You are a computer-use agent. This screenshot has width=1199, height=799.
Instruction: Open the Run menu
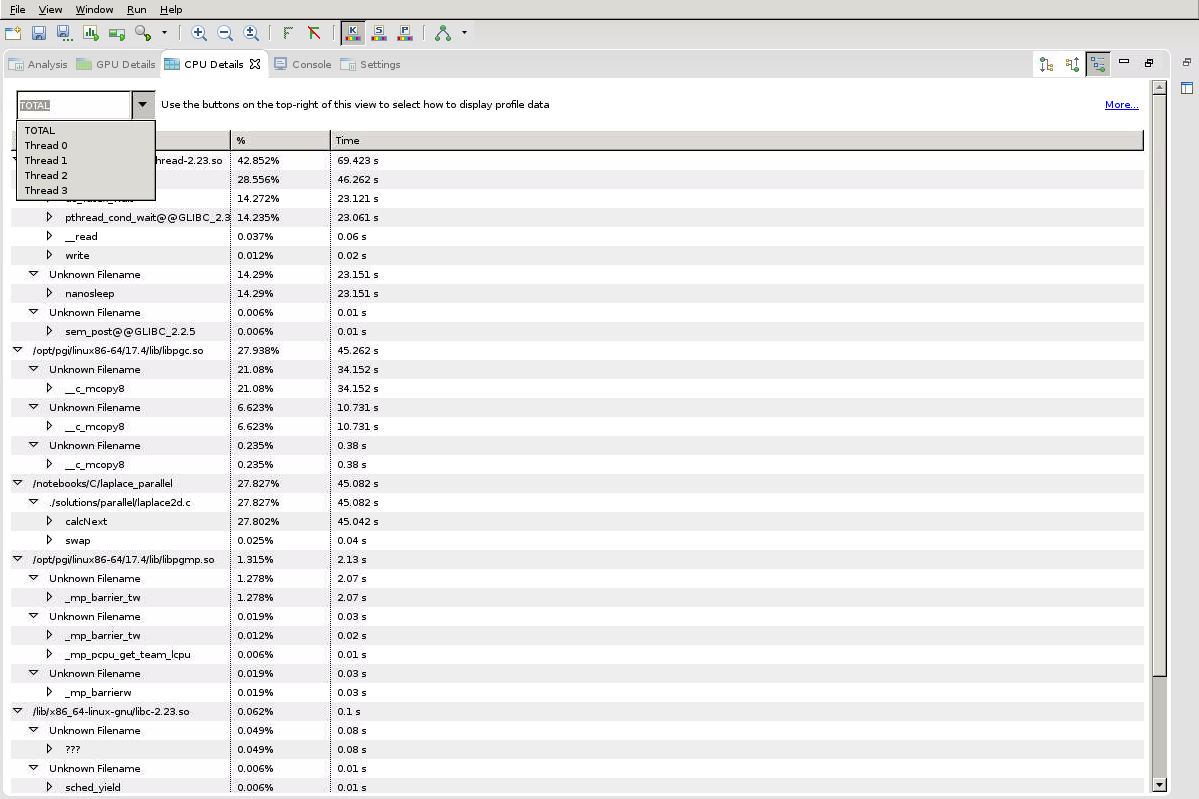pyautogui.click(x=136, y=9)
